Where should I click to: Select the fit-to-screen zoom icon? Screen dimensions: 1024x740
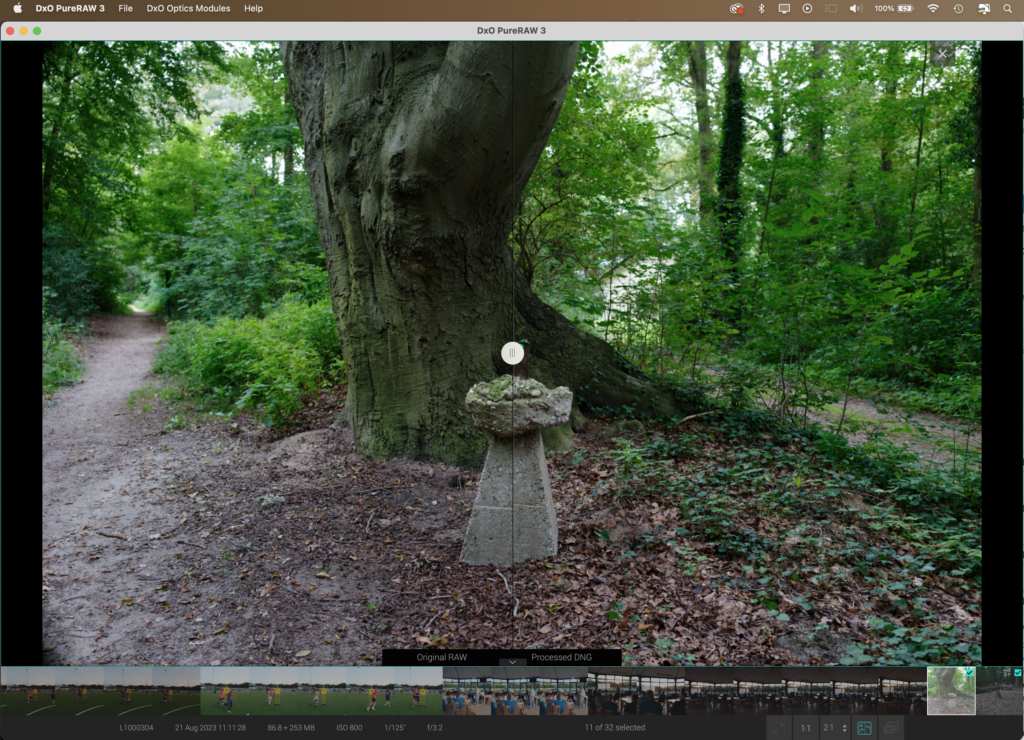pyautogui.click(x=778, y=728)
